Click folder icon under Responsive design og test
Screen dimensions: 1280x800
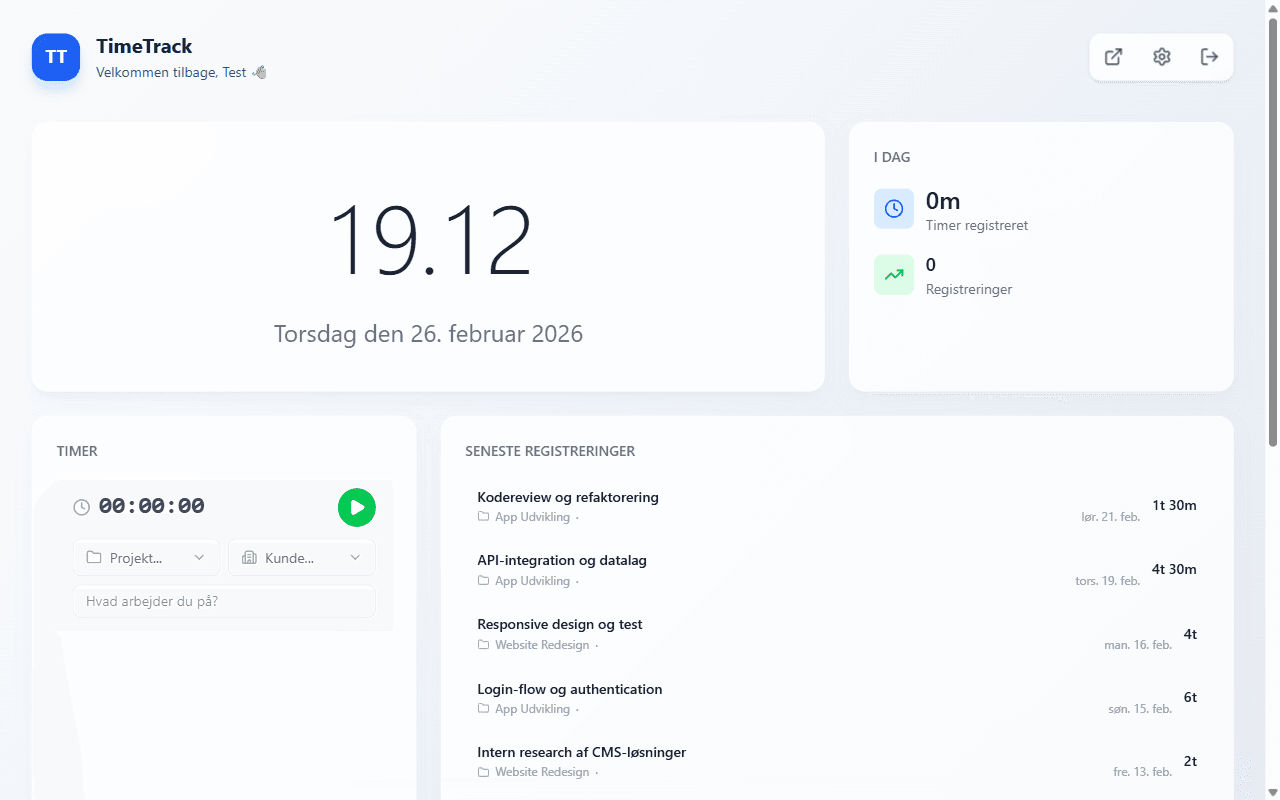(x=484, y=645)
